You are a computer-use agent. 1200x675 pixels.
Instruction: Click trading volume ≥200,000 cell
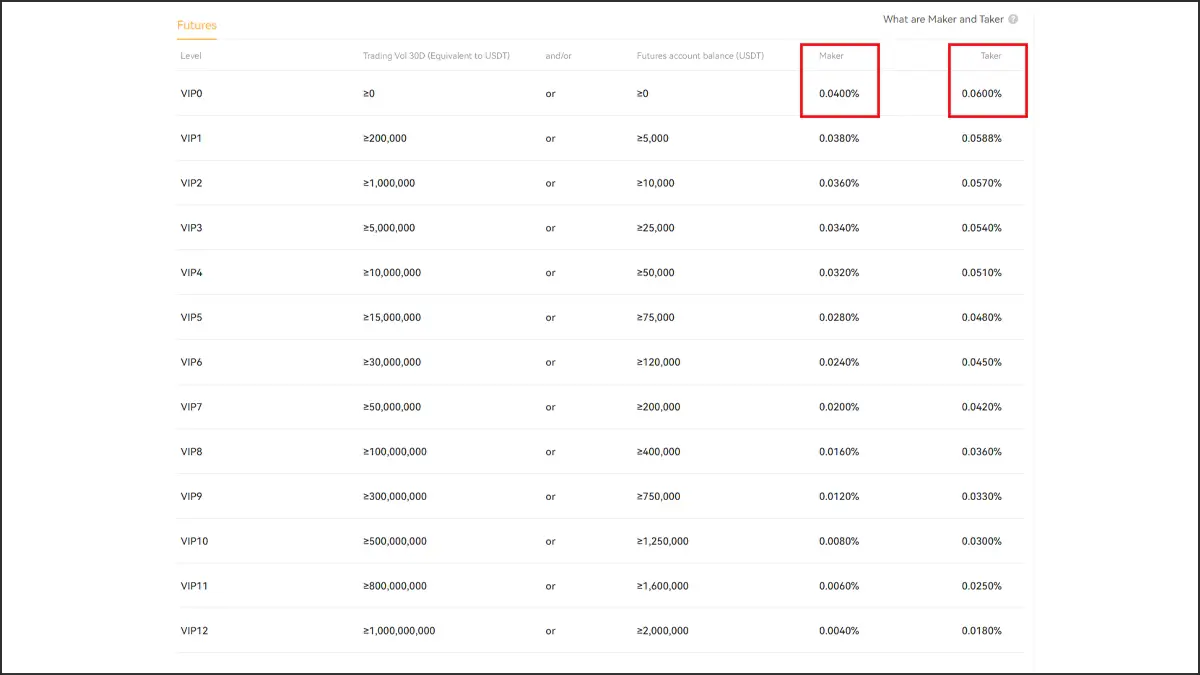pyautogui.click(x=385, y=138)
